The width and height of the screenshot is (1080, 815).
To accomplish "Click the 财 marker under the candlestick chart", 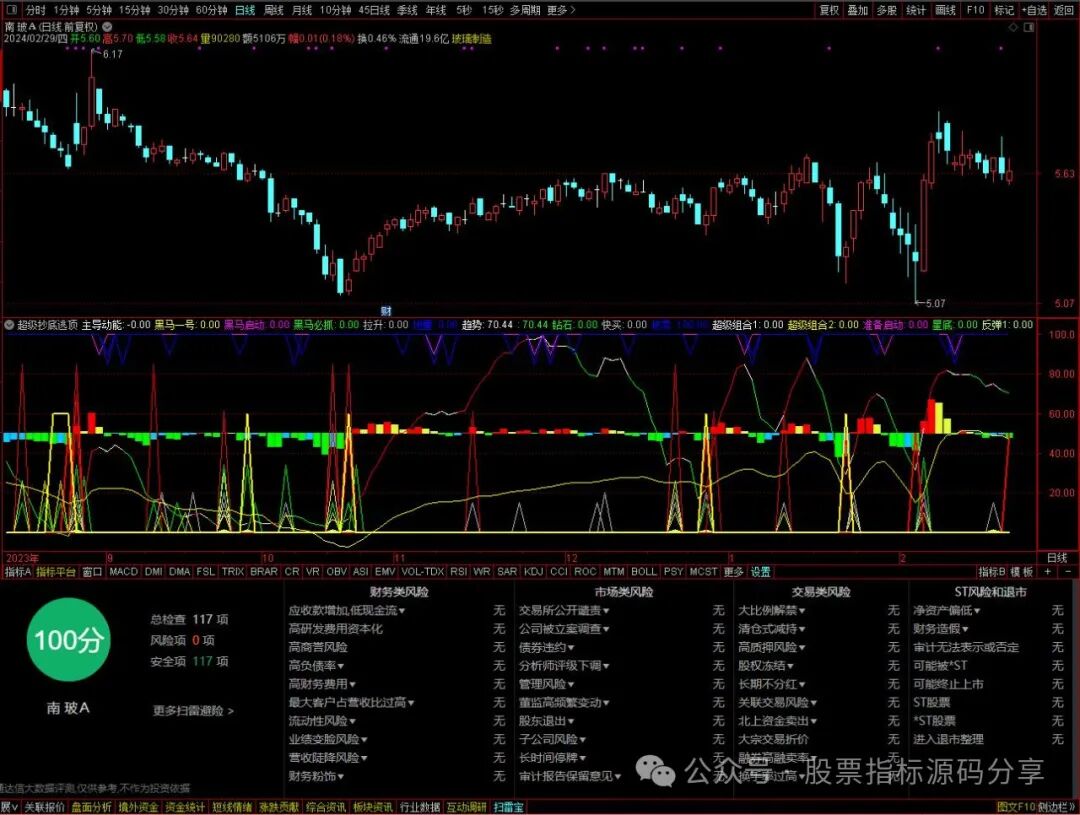I will pyautogui.click(x=386, y=311).
